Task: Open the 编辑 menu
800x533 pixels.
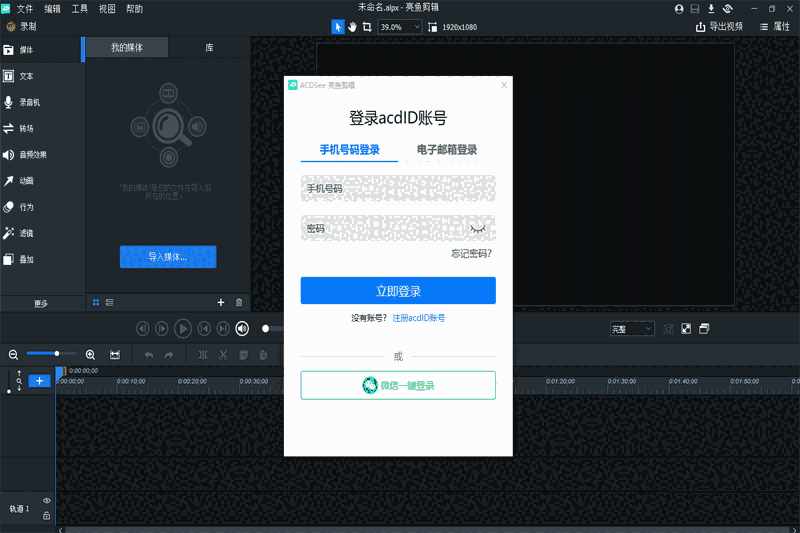Action: (x=52, y=9)
